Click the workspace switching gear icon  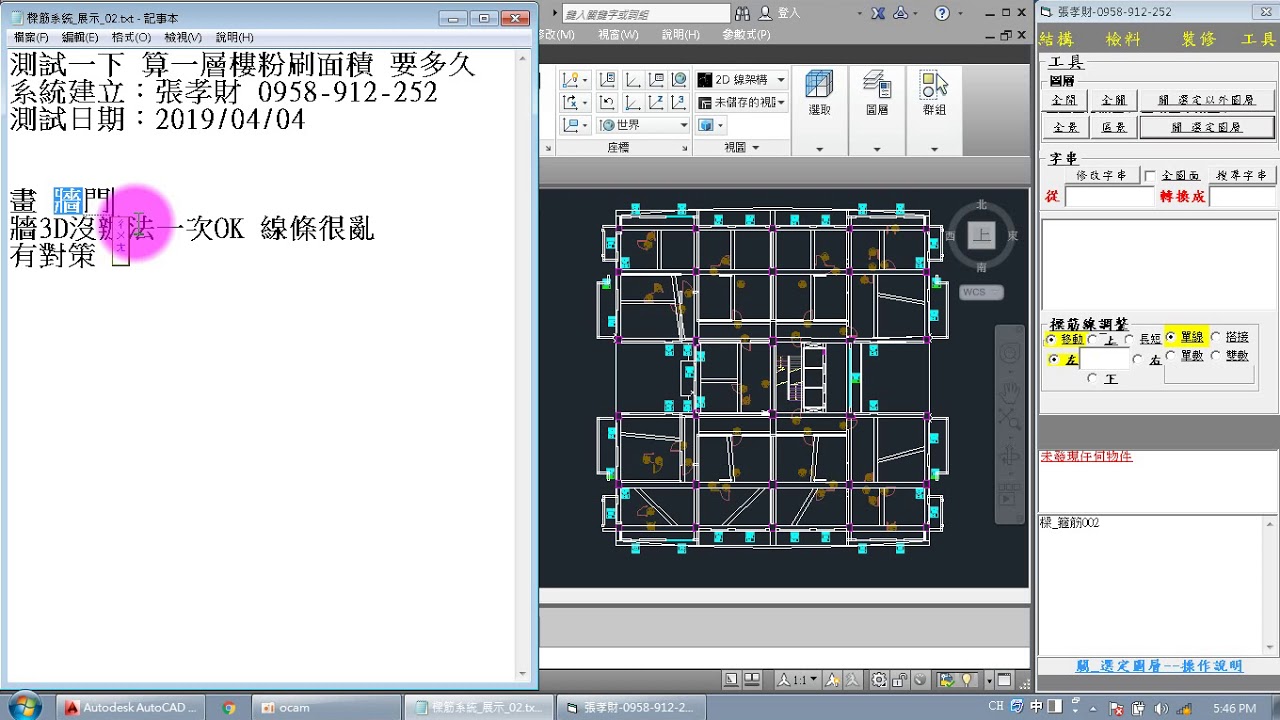(878, 680)
